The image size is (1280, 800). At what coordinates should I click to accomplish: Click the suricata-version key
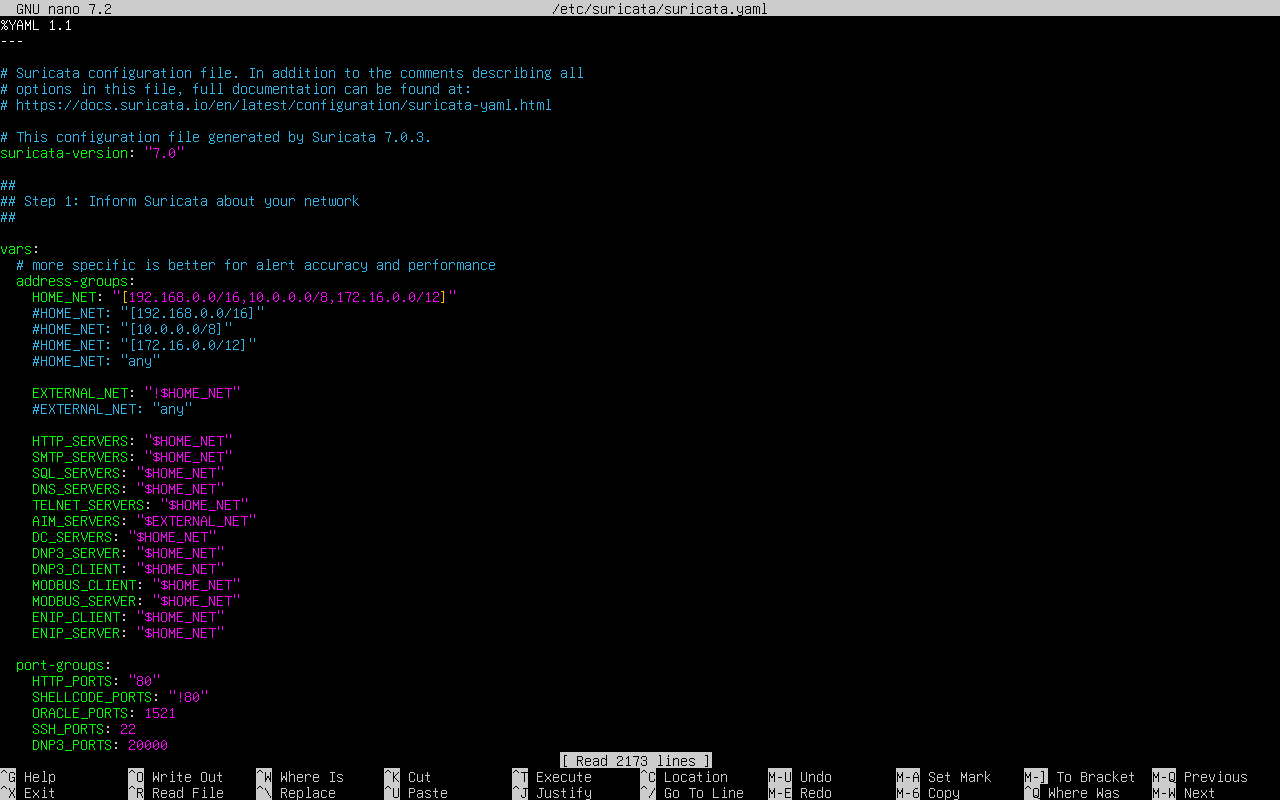pos(64,153)
